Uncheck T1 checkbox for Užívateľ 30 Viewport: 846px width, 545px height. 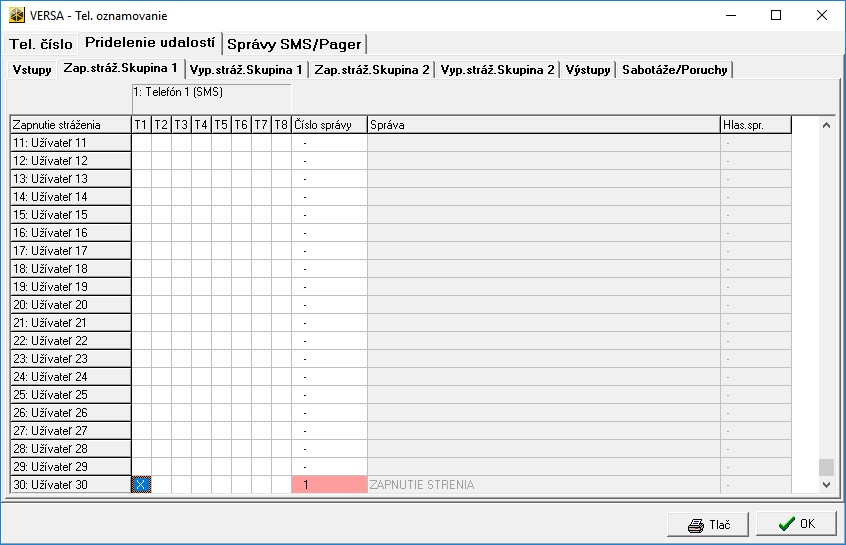pyautogui.click(x=141, y=485)
